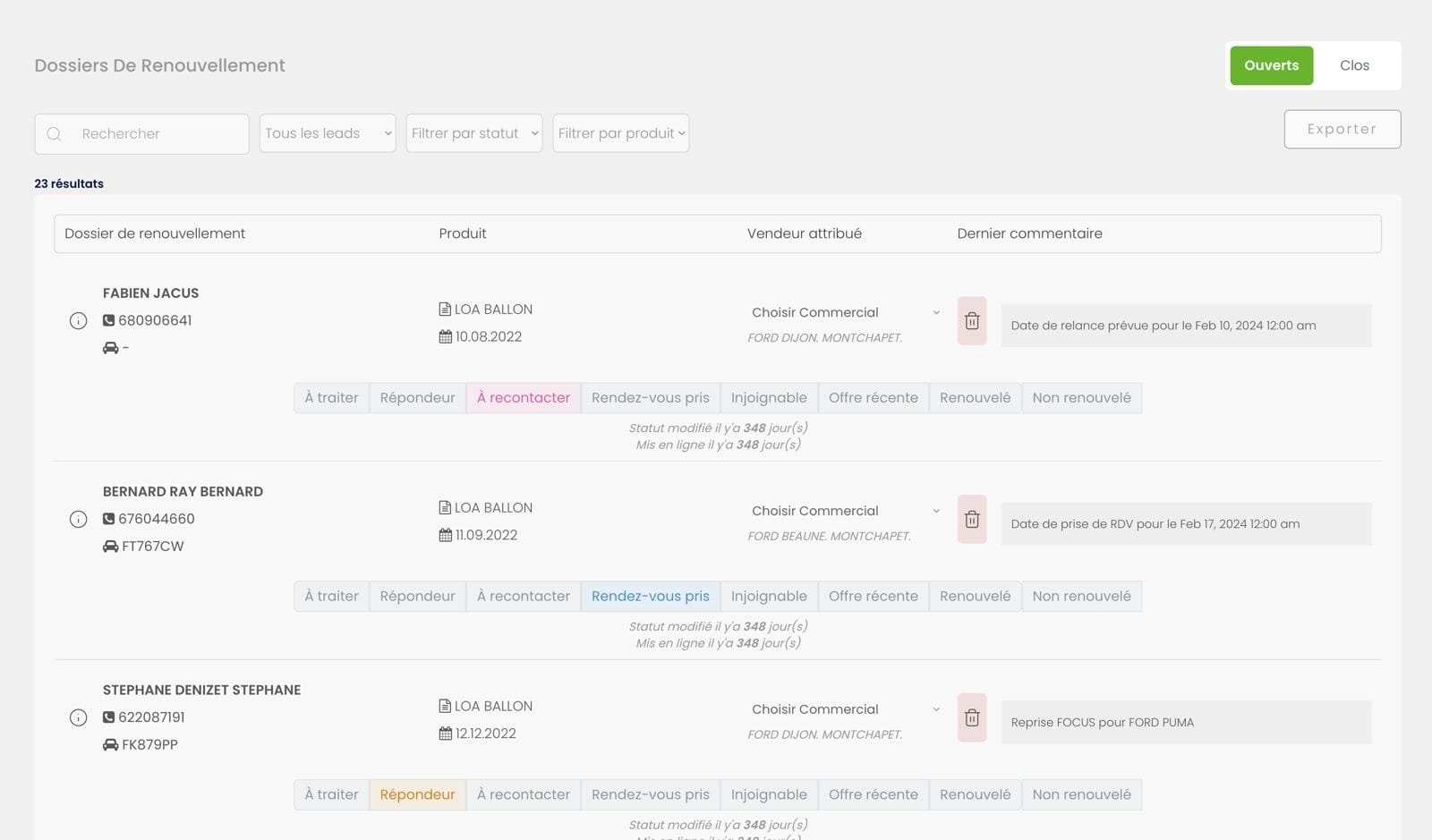Viewport: 1432px width, 840px height.
Task: Click info icon beside Fabien Jacus
Action: [78, 321]
